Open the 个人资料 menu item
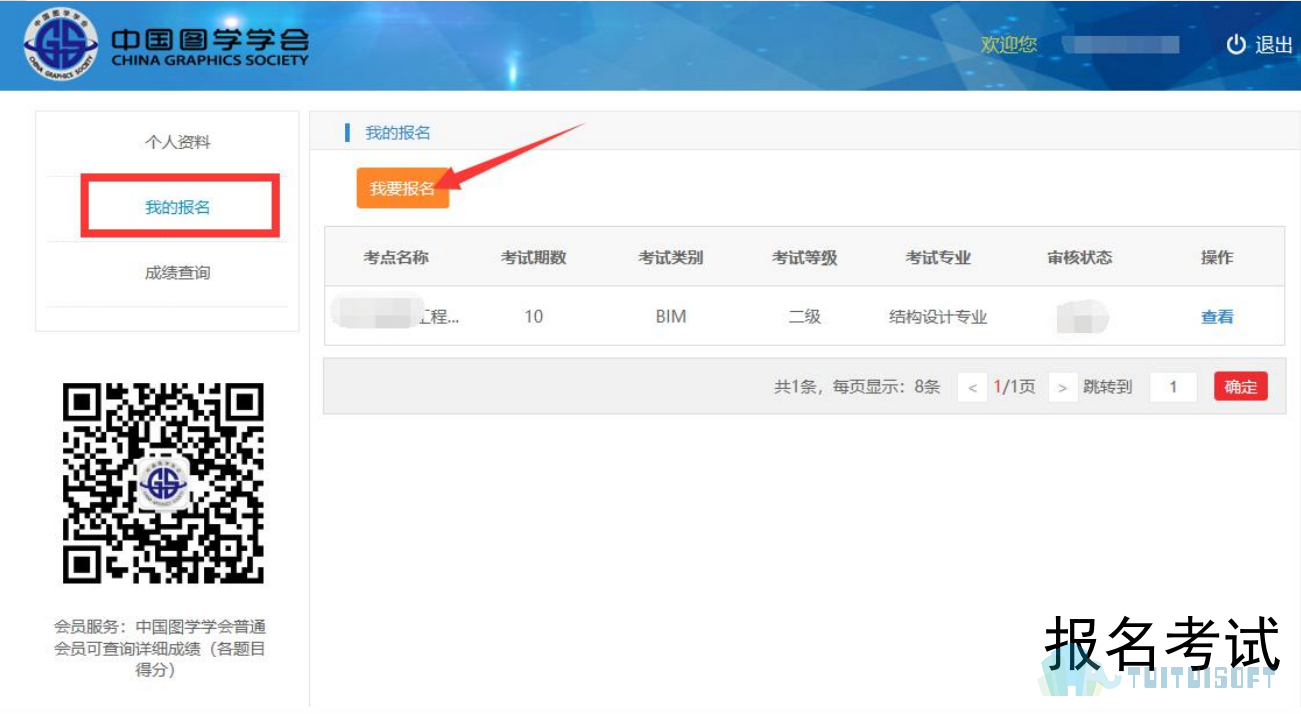Screen dimensions: 1301x714 pos(178,142)
